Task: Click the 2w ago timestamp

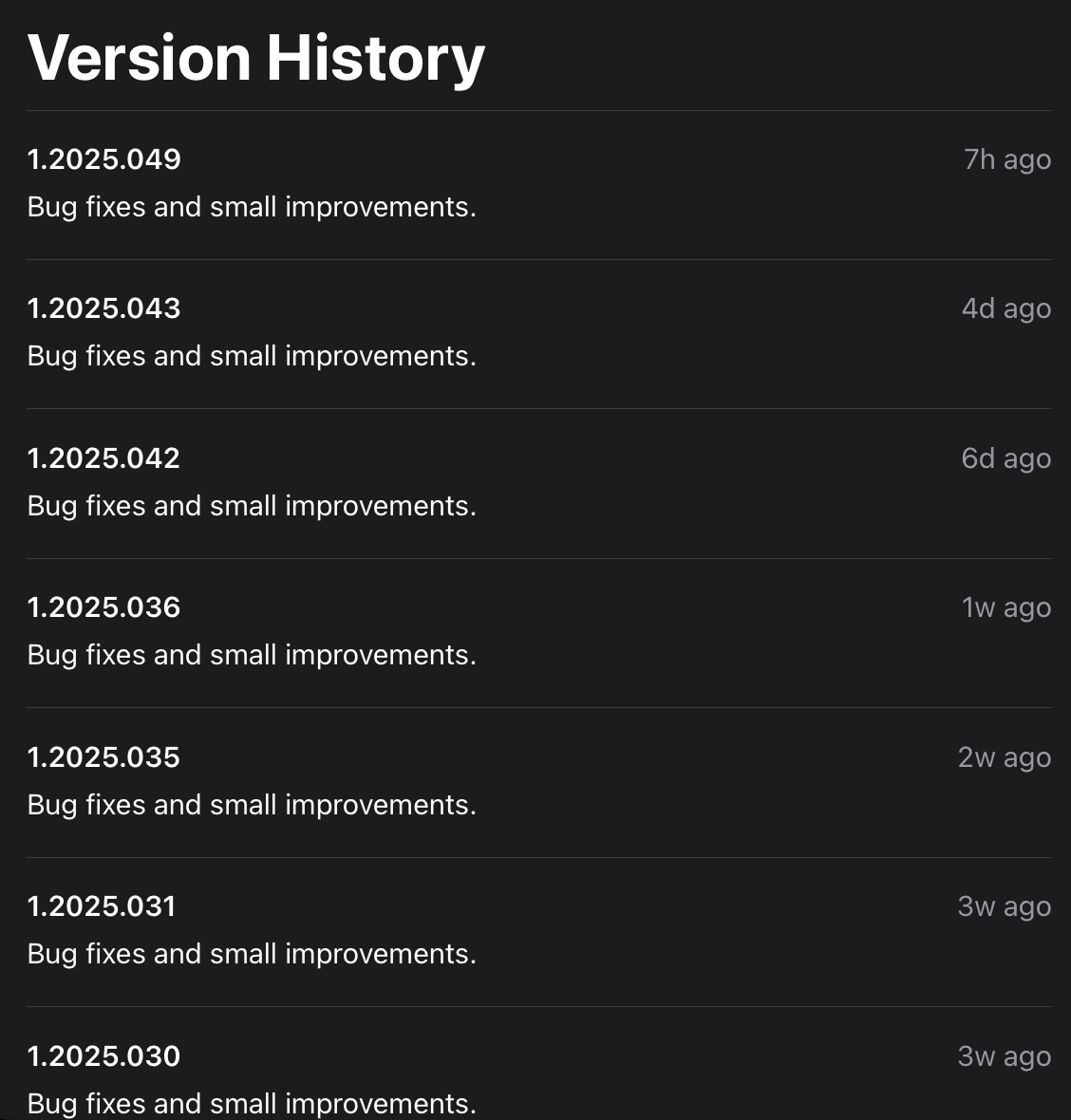Action: tap(1004, 757)
